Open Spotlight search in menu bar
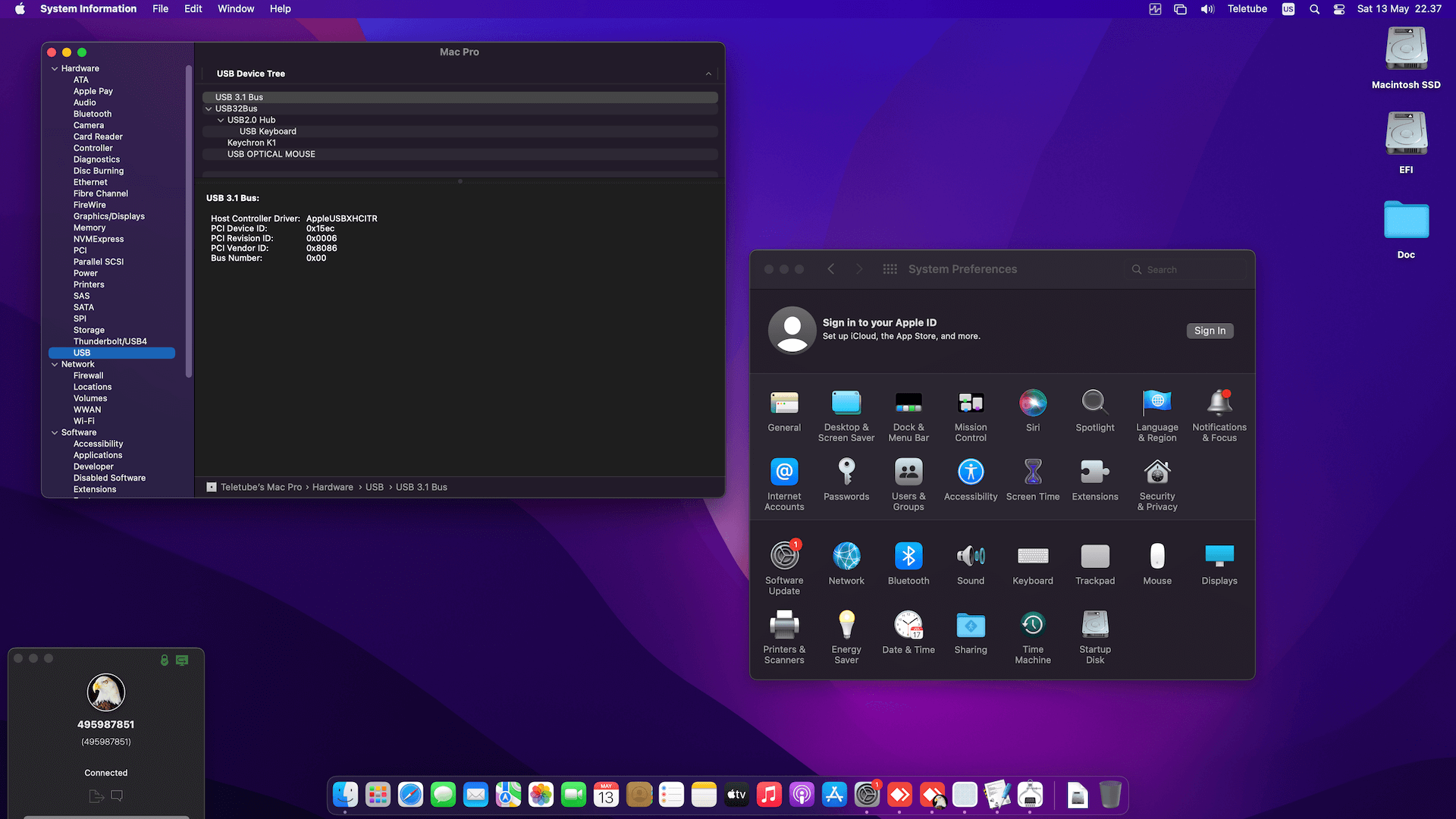Screen dimensions: 1456x819 point(1314,9)
